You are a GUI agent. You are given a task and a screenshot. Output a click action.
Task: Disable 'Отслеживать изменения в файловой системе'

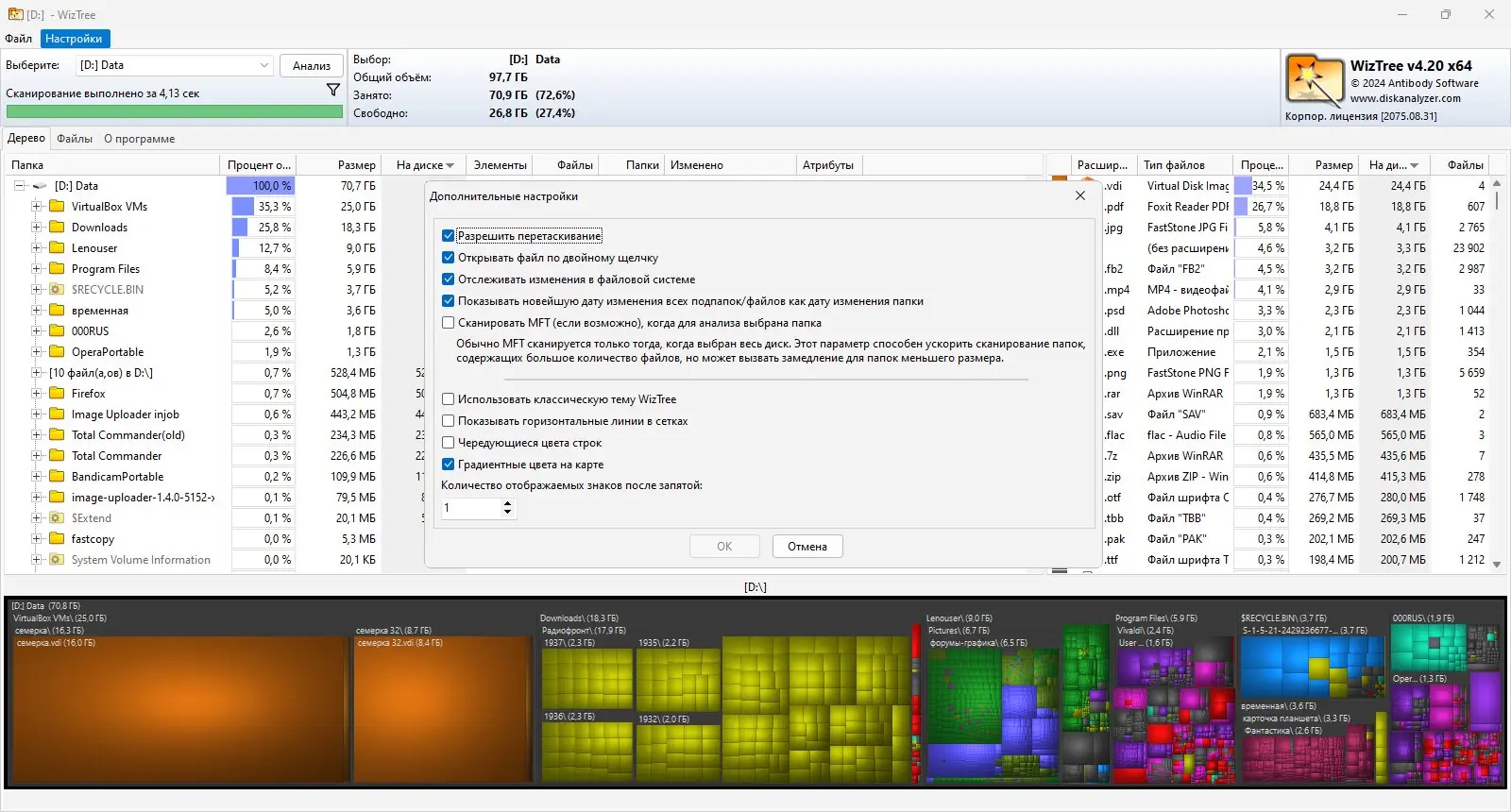pos(449,279)
